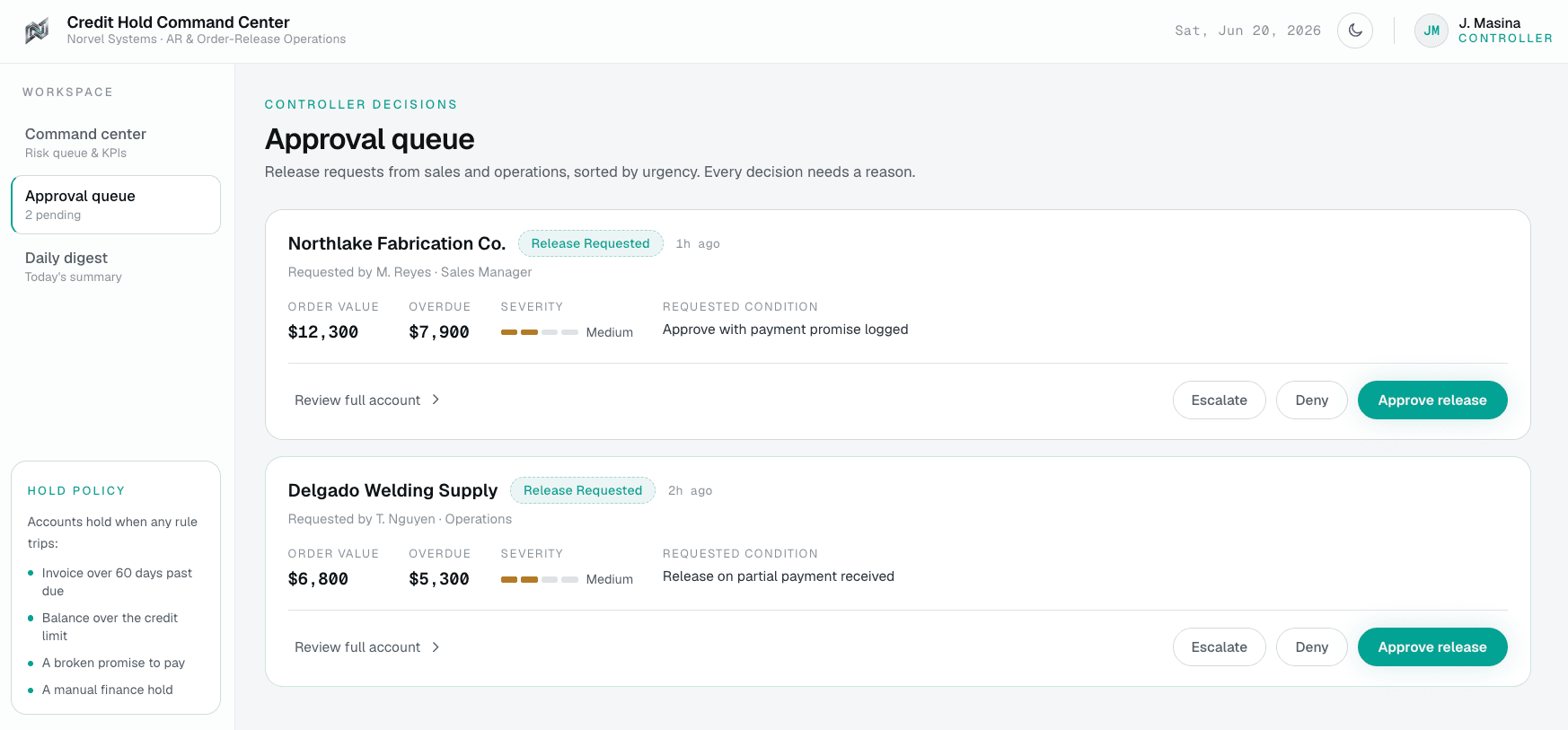The width and height of the screenshot is (1568, 730).
Task: Click Northlake's Medium severity bar indicator
Action: [539, 332]
